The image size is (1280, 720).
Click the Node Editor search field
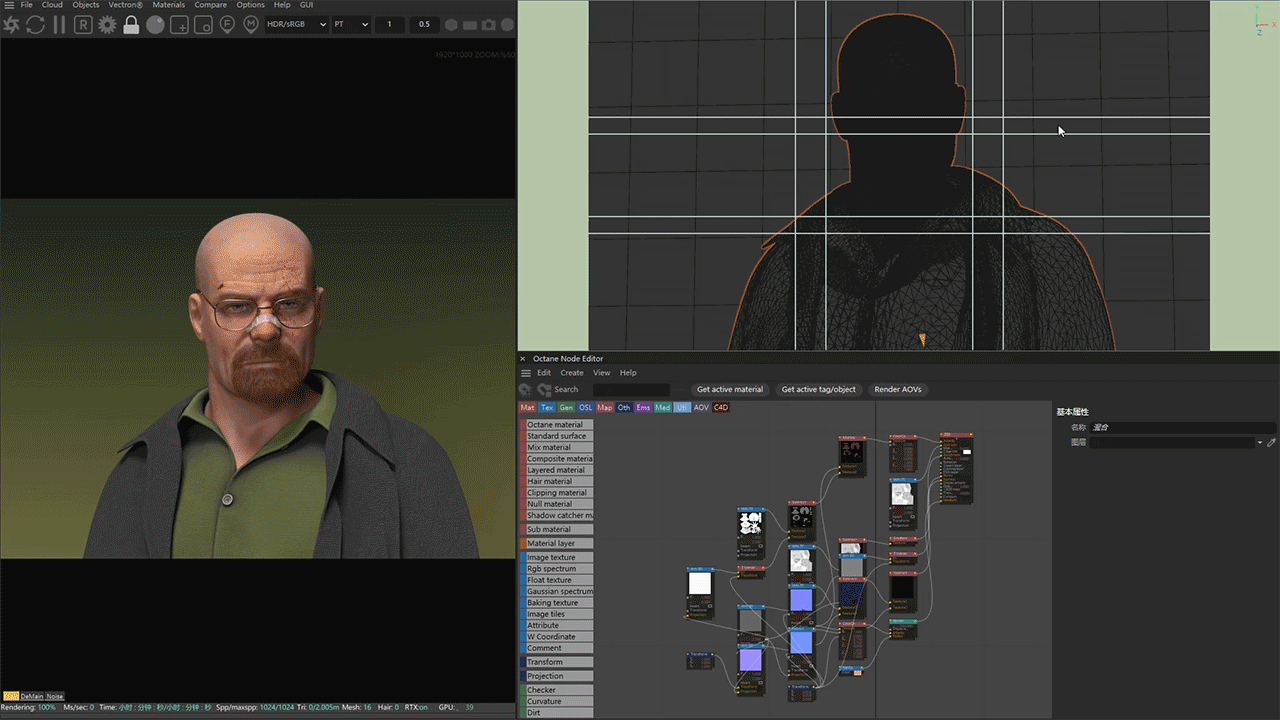(x=631, y=390)
